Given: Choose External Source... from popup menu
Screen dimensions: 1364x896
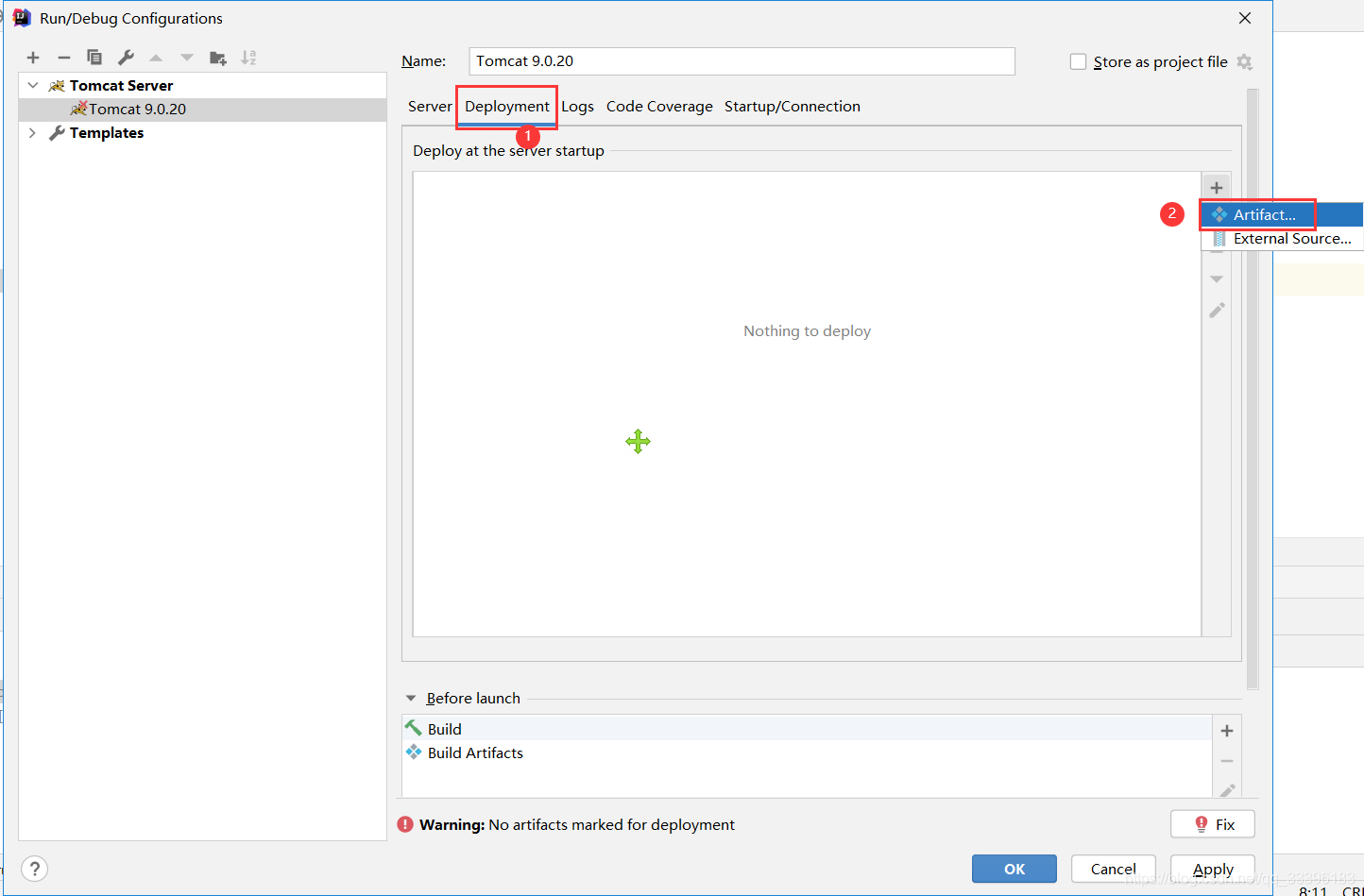Looking at the screenshot, I should point(1282,239).
